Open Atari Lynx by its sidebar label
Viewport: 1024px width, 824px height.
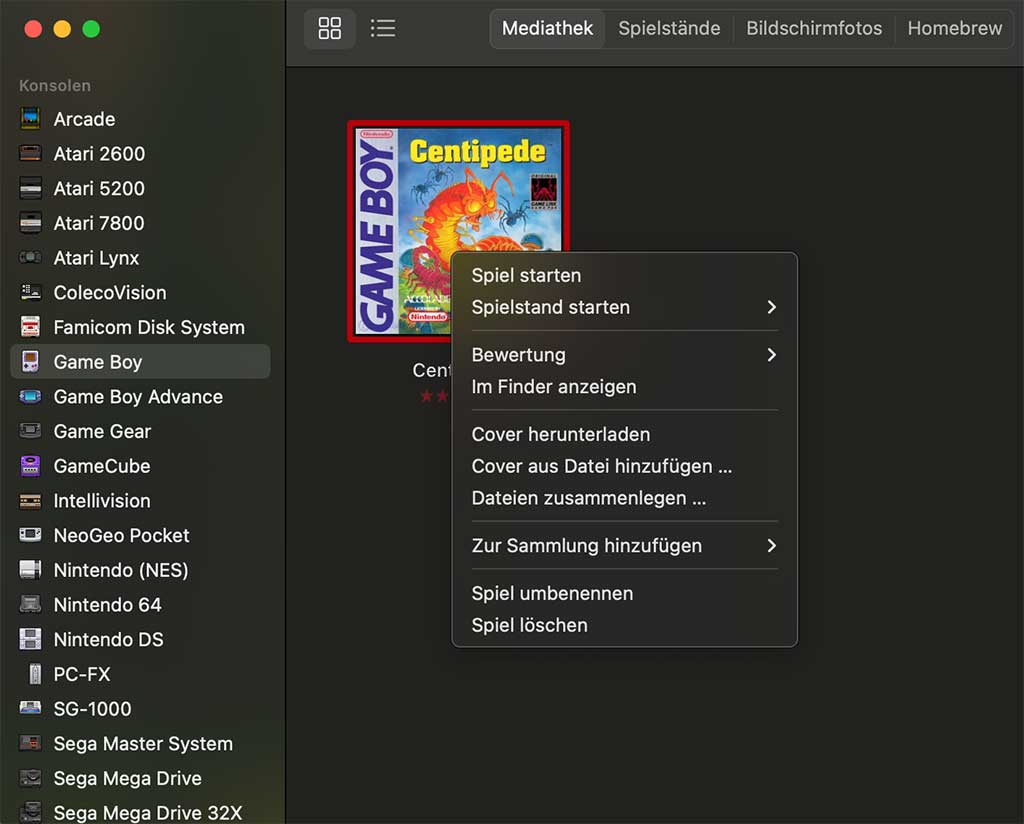[x=96, y=257]
